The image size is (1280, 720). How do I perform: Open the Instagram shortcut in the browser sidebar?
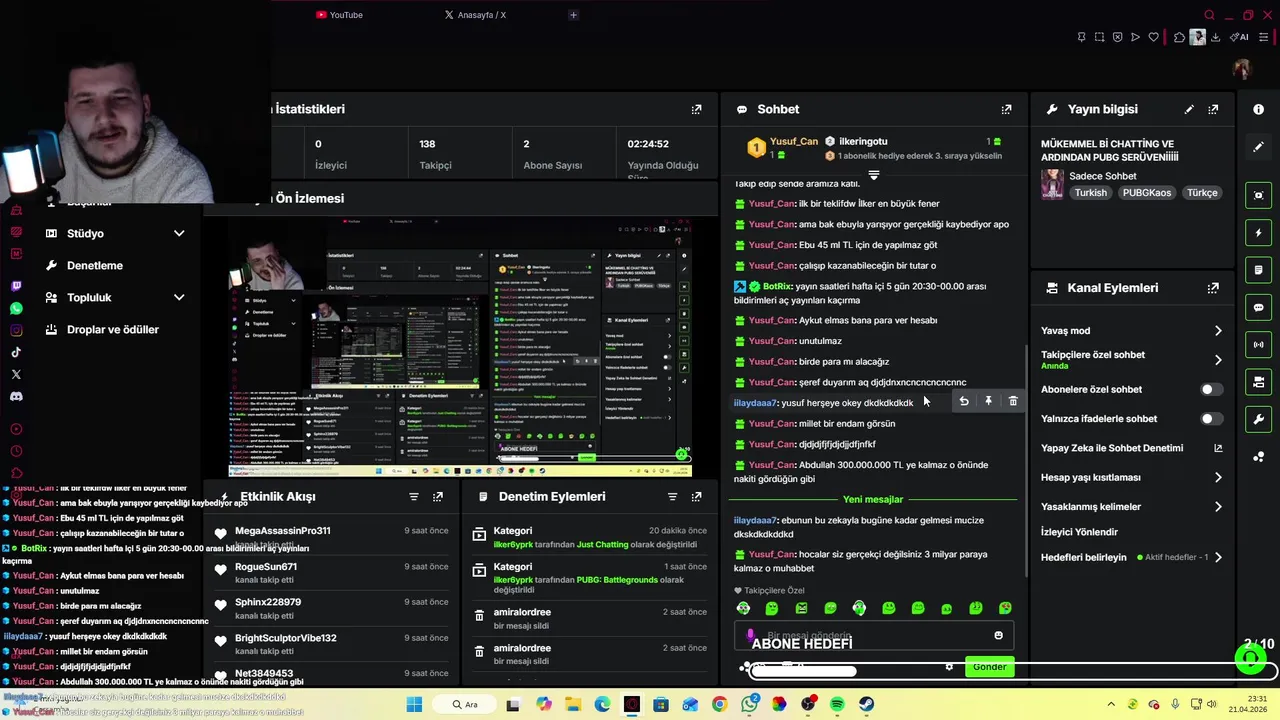pos(16,330)
